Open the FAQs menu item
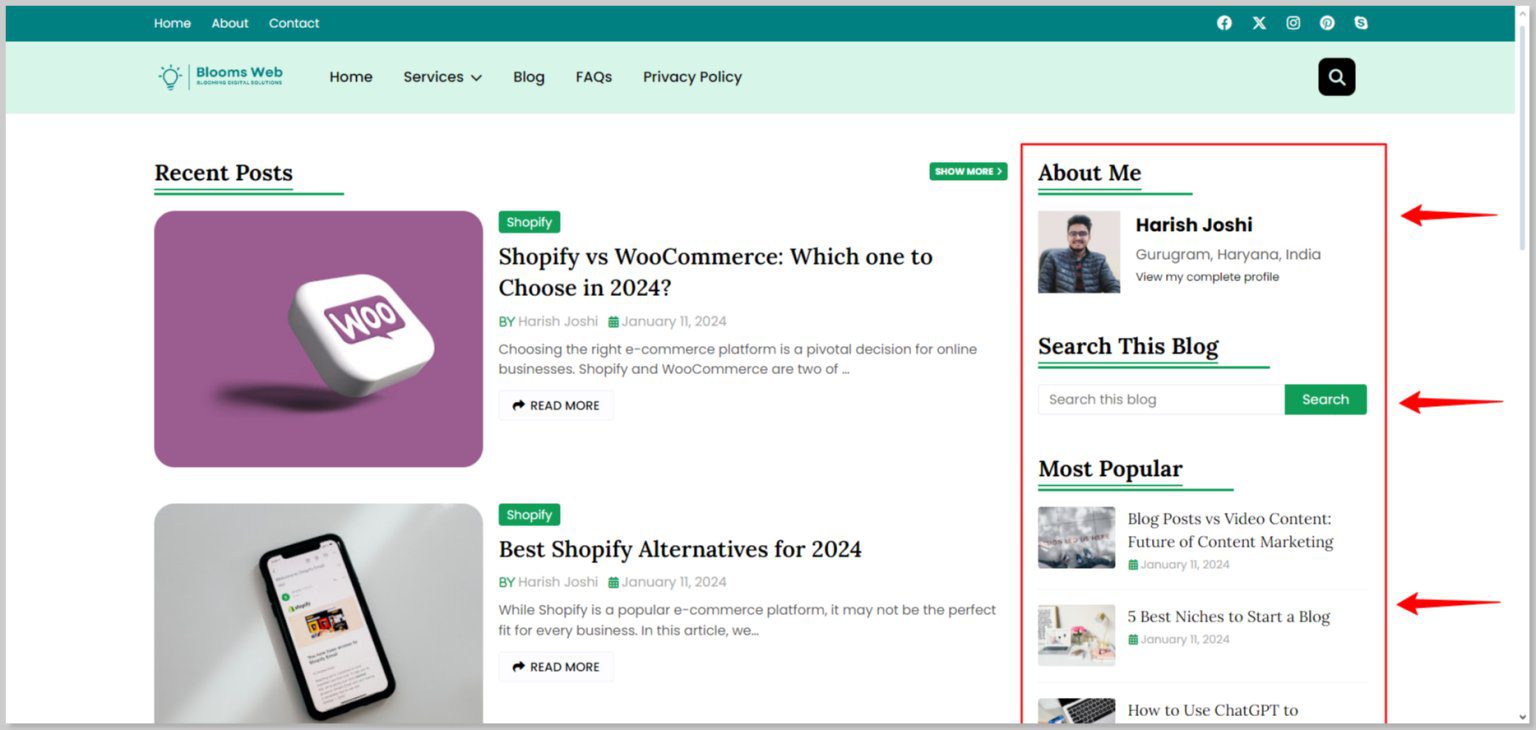 click(x=593, y=76)
